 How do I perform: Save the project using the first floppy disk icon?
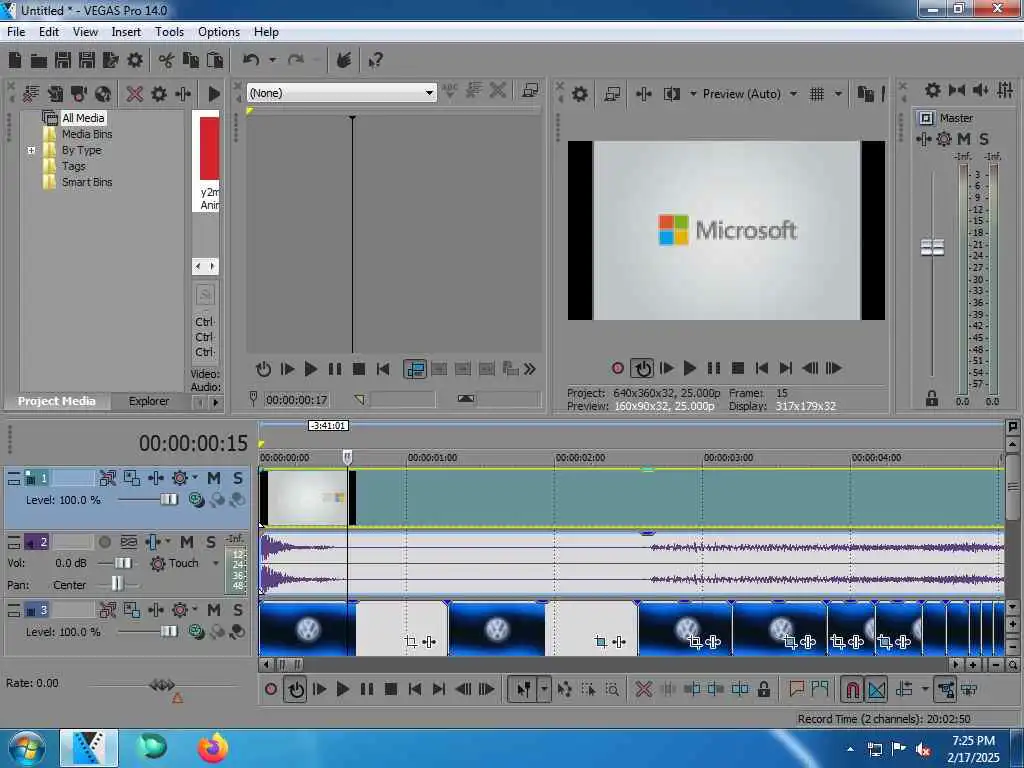pos(63,61)
